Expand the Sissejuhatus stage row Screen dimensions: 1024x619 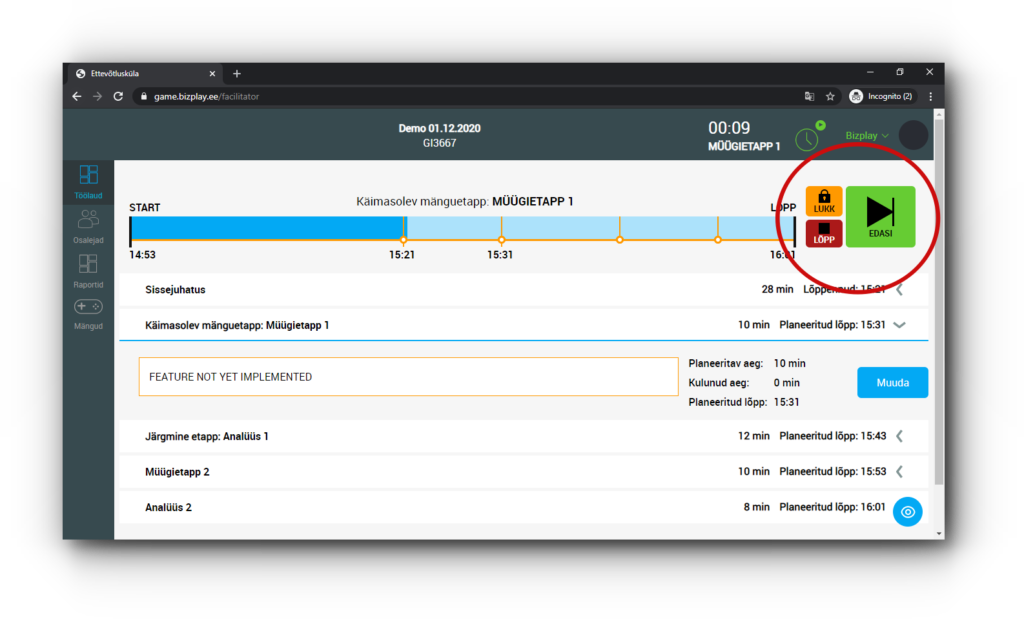pos(899,290)
